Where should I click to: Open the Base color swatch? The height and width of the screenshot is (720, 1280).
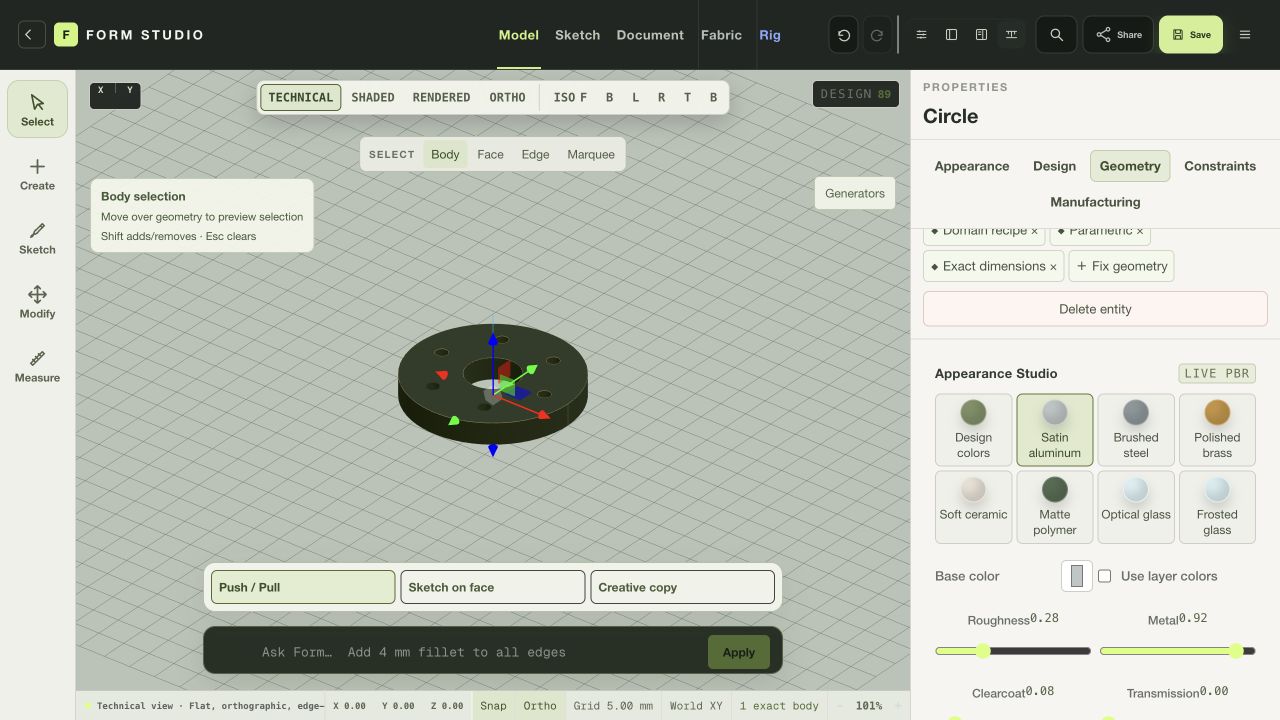pyautogui.click(x=1077, y=576)
